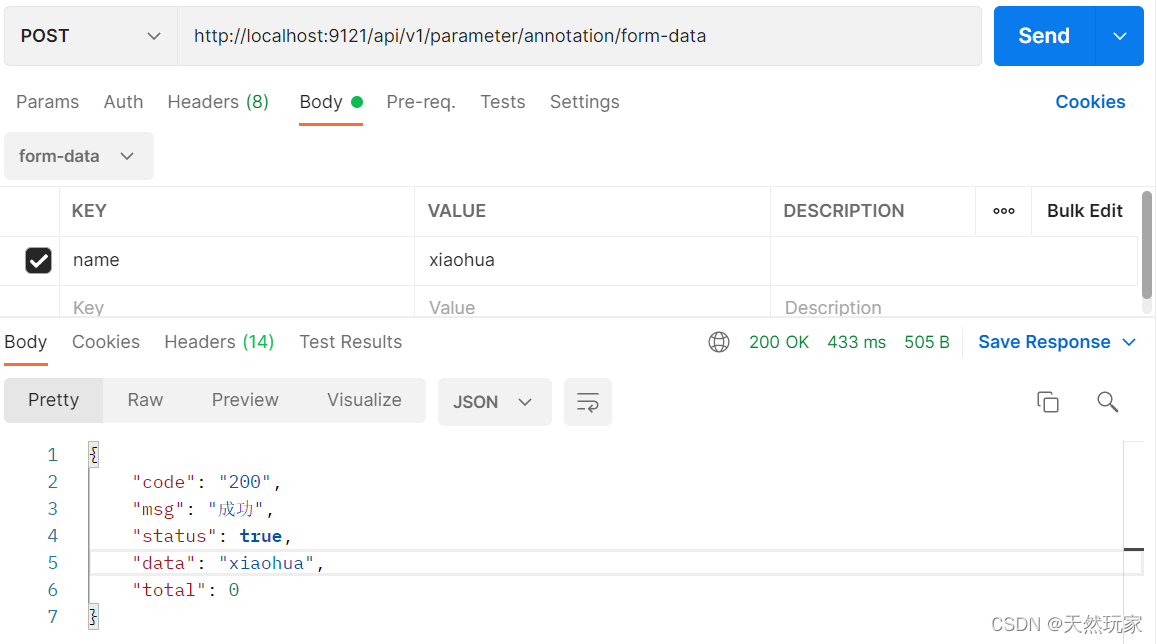The image size is (1157, 644).
Task: Click the "code": "200" line
Action: [207, 482]
